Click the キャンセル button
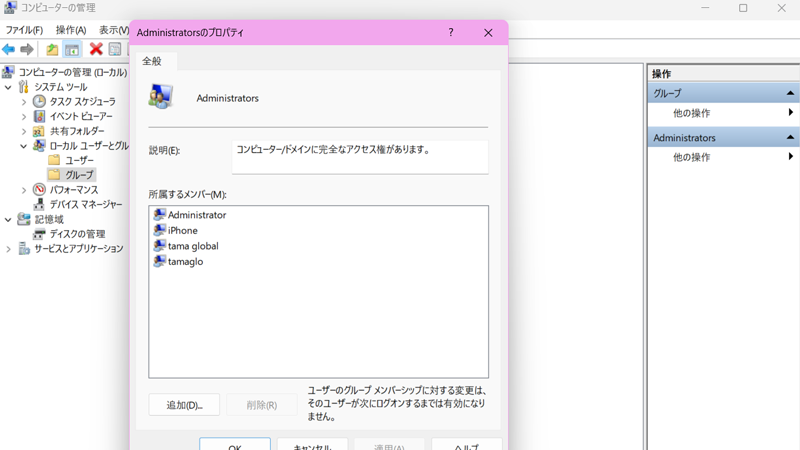This screenshot has height=450, width=800. pos(312,444)
